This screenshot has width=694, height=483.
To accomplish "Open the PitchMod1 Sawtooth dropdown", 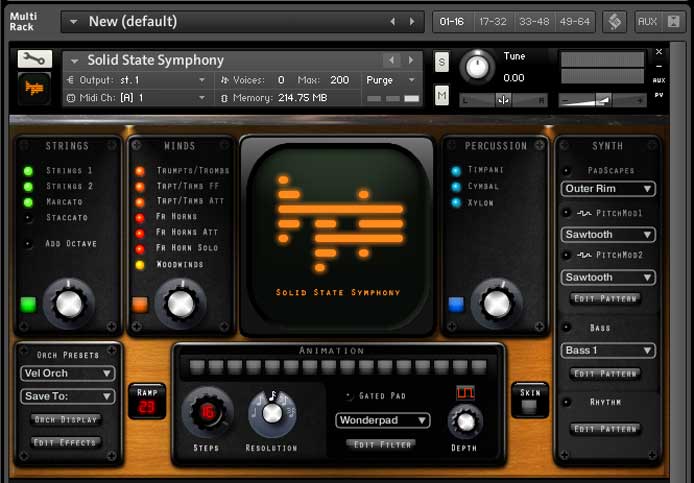I will 608,235.
